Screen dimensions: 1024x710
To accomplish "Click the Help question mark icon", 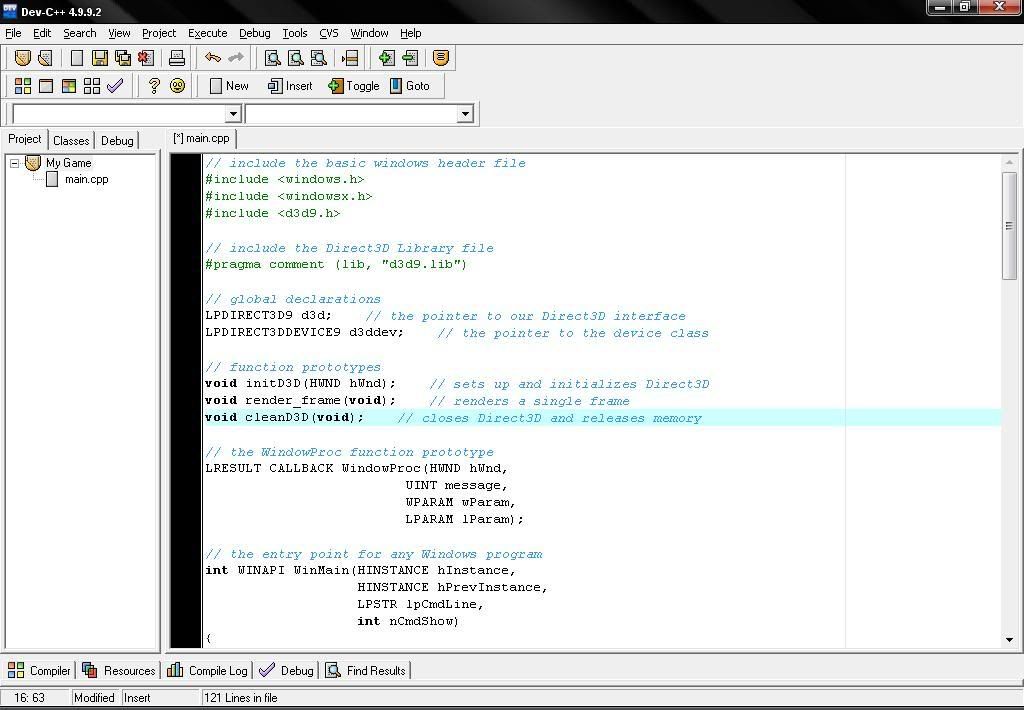I will pos(154,86).
